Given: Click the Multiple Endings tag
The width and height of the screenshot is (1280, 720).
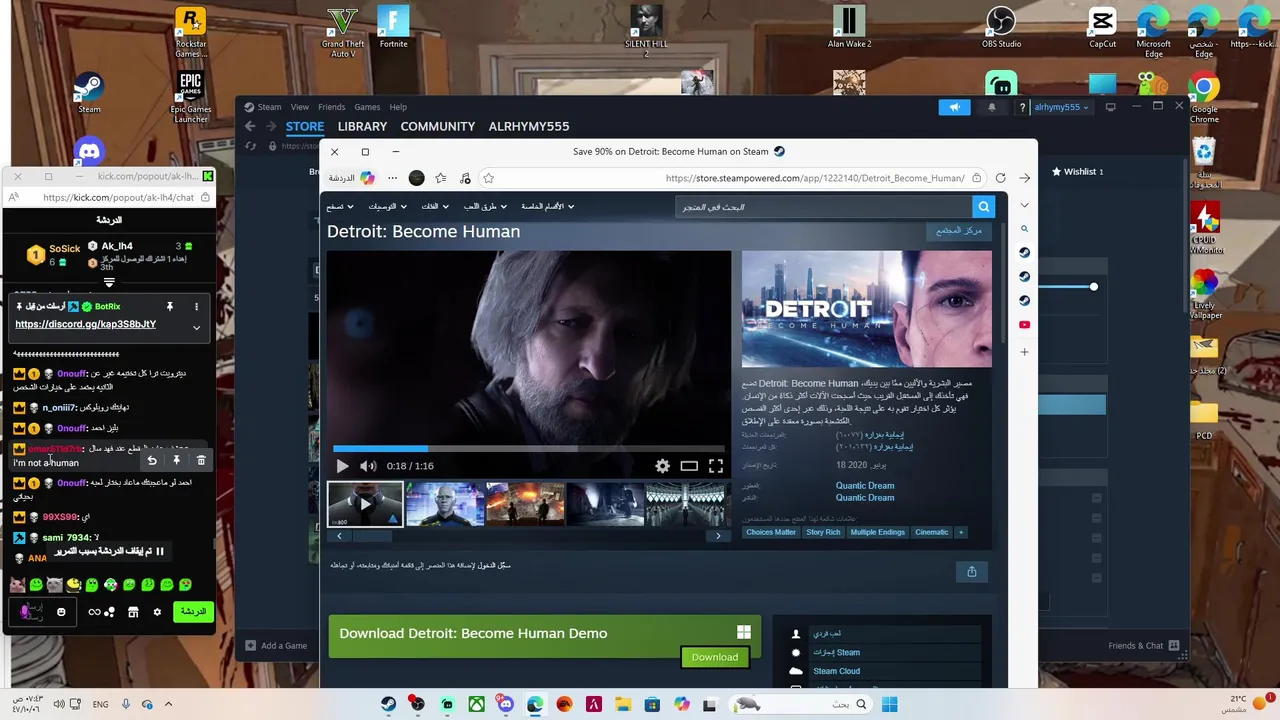Looking at the screenshot, I should (x=877, y=532).
